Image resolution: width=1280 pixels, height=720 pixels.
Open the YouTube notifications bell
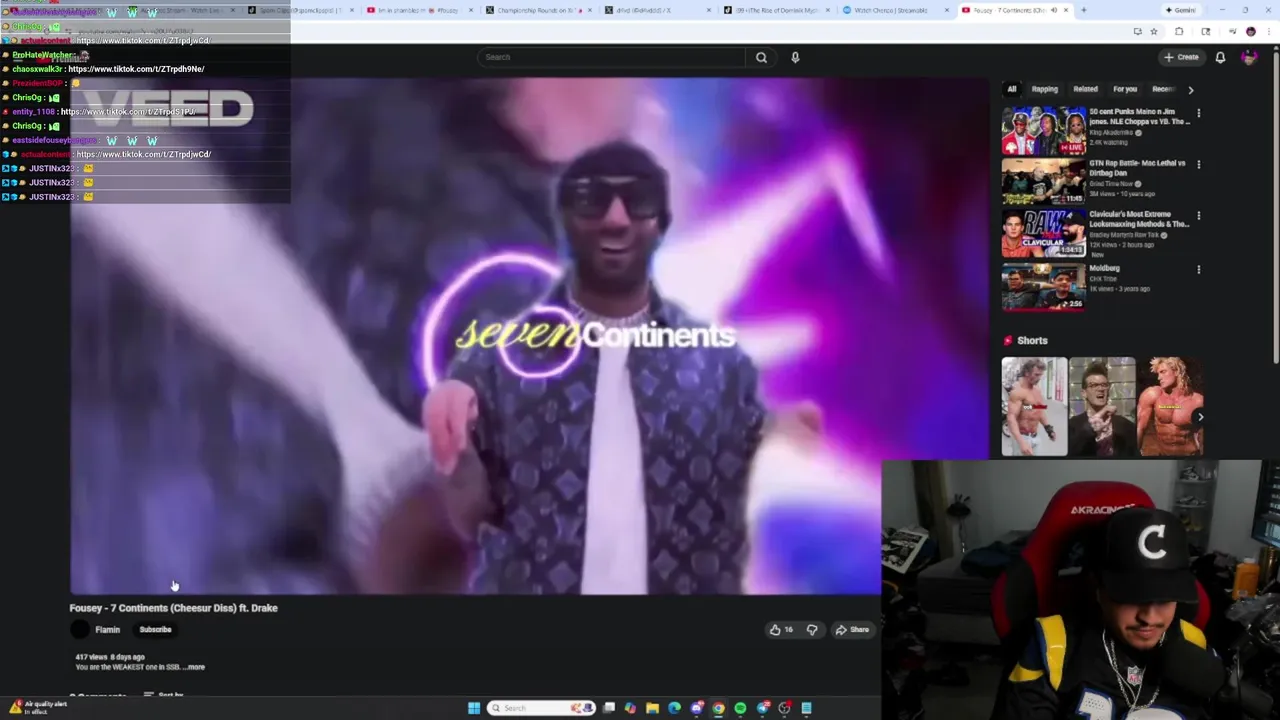click(x=1220, y=57)
